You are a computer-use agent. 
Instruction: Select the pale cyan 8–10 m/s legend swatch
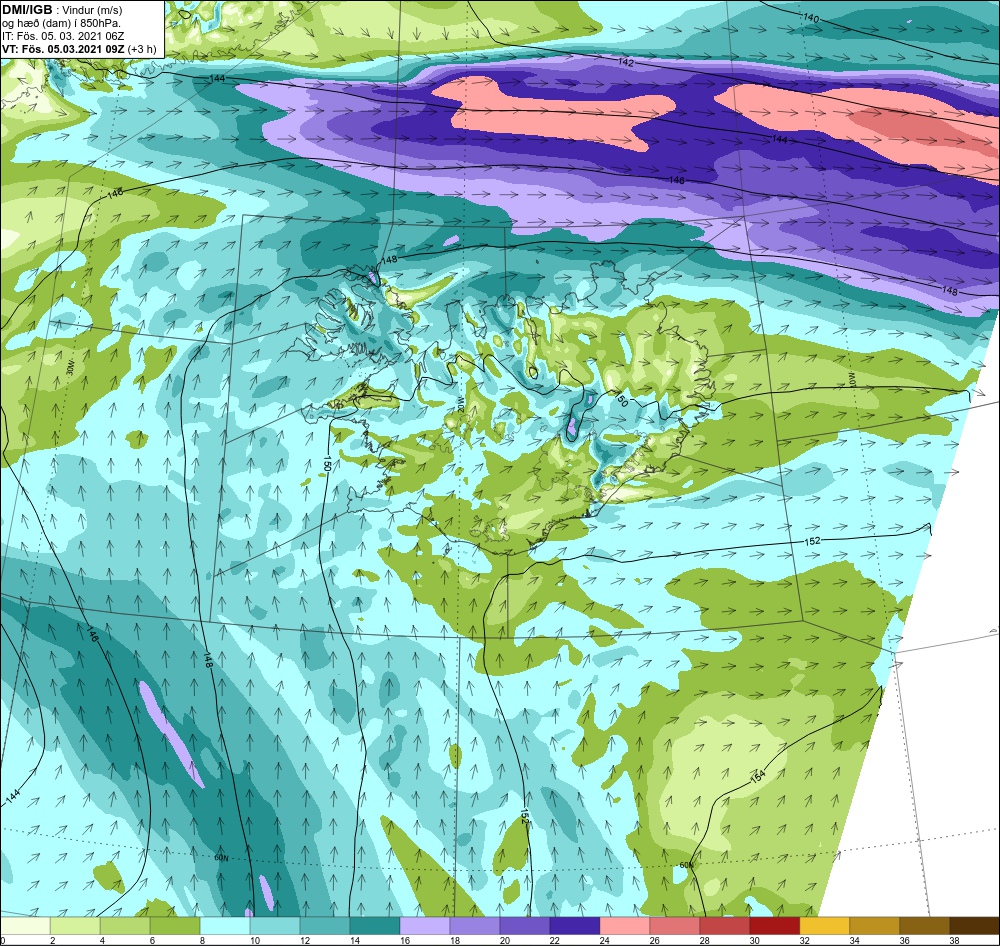pos(225,926)
